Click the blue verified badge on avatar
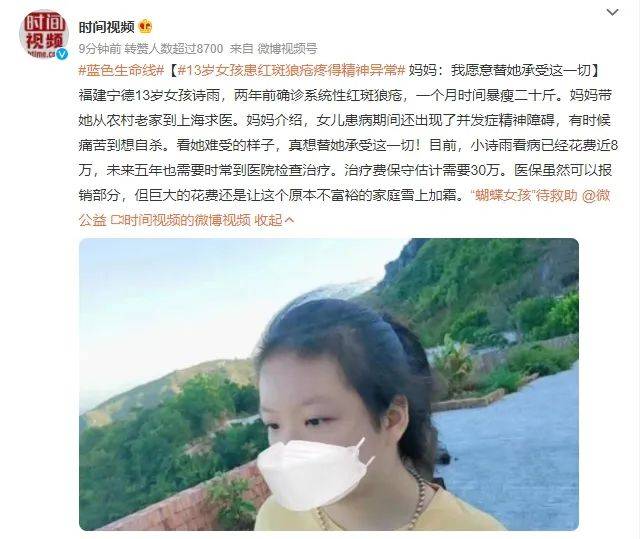 tap(62, 53)
